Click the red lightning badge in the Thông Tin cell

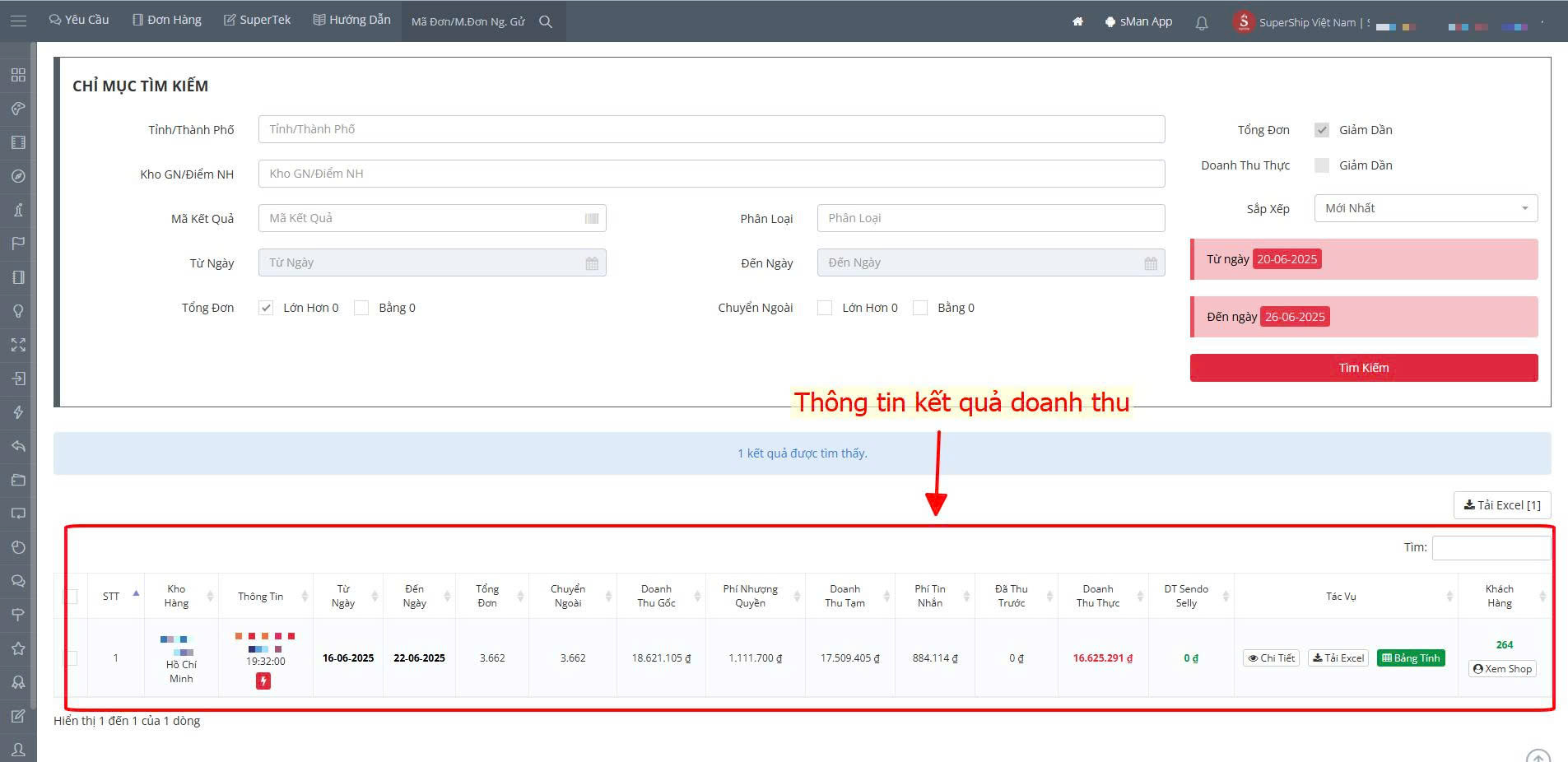[263, 681]
